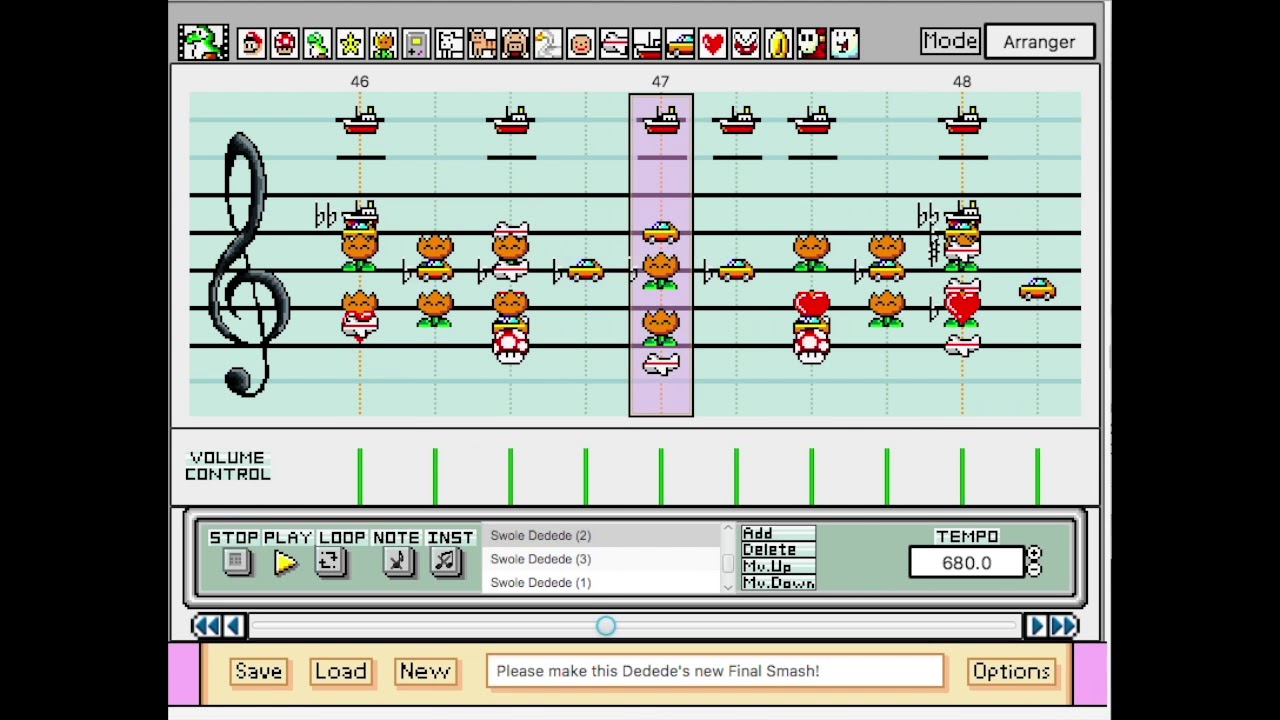Select Swole Dedede (1) in the list
The height and width of the screenshot is (720, 1280).
coord(601,582)
